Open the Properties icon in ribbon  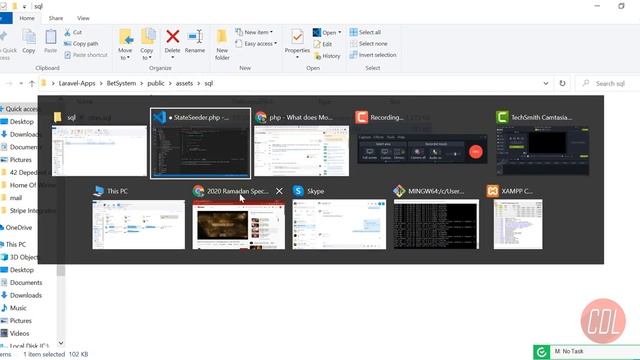[297, 37]
